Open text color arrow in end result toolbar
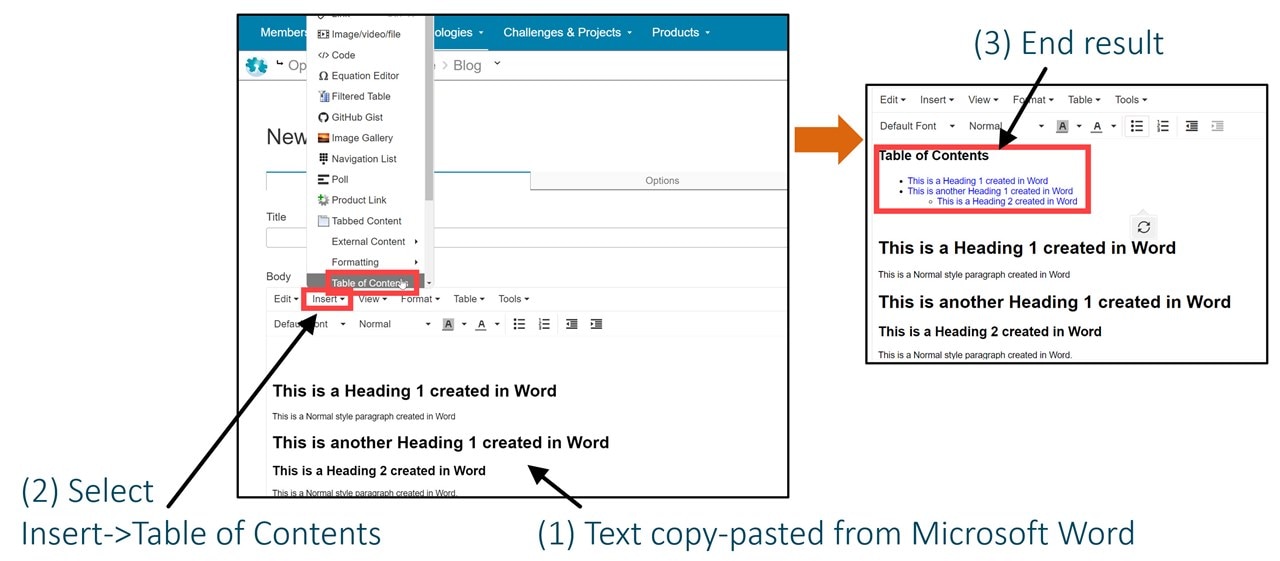This screenshot has width=1280, height=561. click(x=1112, y=126)
